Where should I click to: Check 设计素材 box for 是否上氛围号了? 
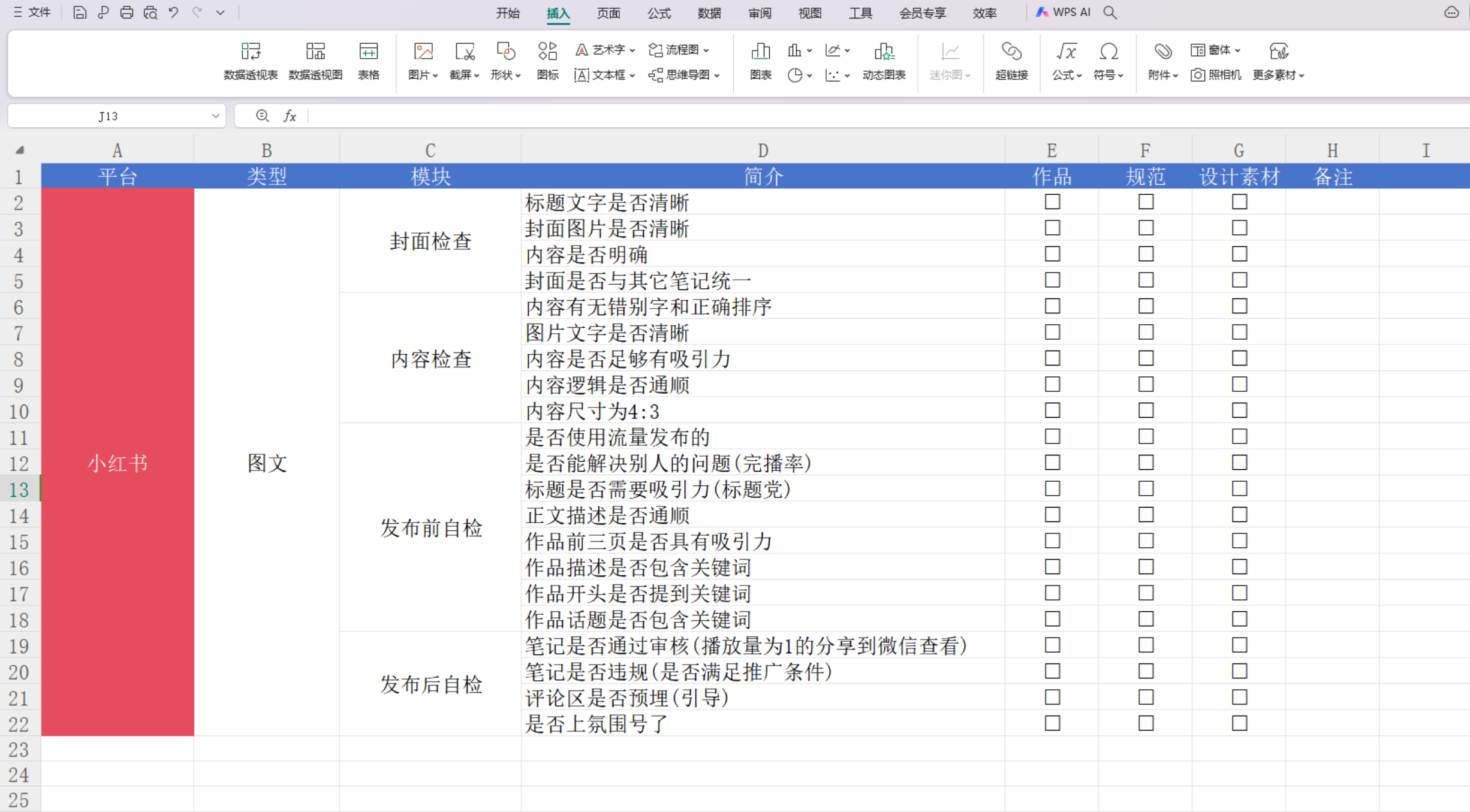coord(1239,723)
